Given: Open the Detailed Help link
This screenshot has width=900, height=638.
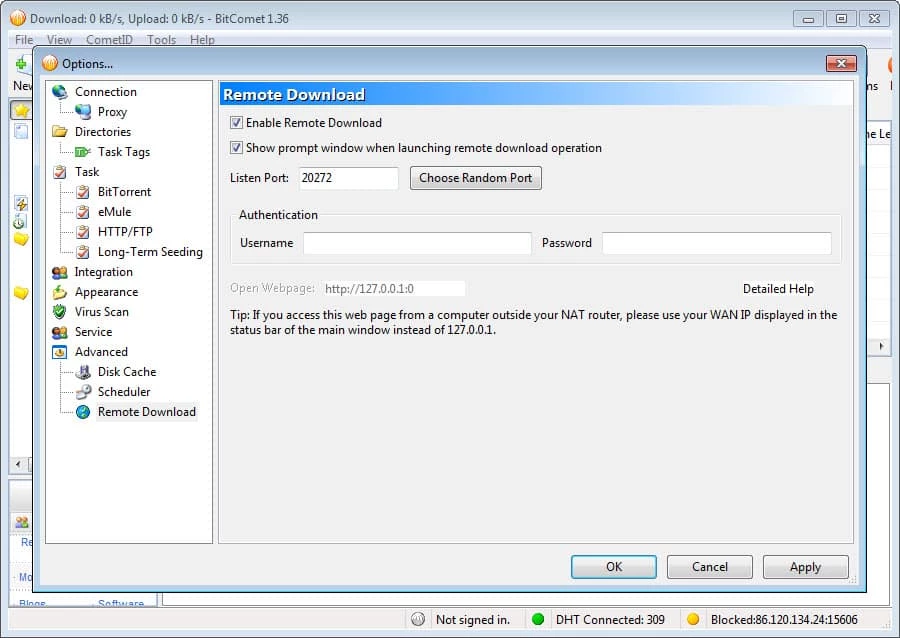Looking at the screenshot, I should [x=778, y=289].
